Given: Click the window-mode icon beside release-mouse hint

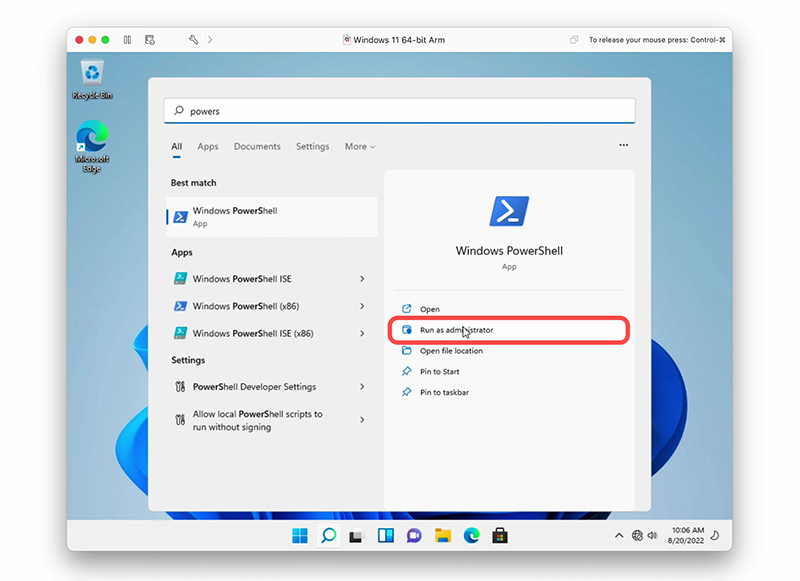Looking at the screenshot, I should (574, 40).
